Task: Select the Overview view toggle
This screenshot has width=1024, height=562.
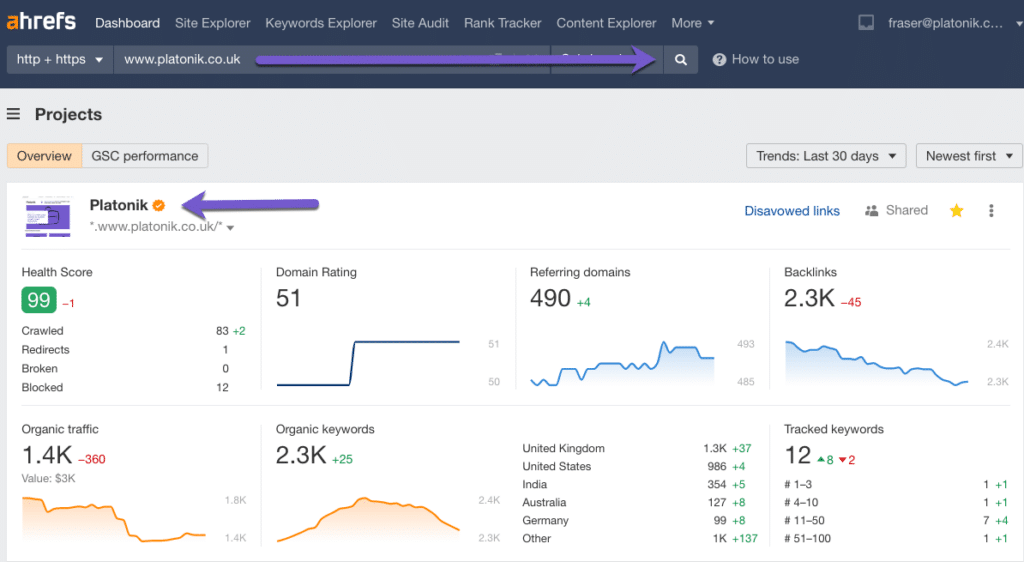Action: click(44, 156)
